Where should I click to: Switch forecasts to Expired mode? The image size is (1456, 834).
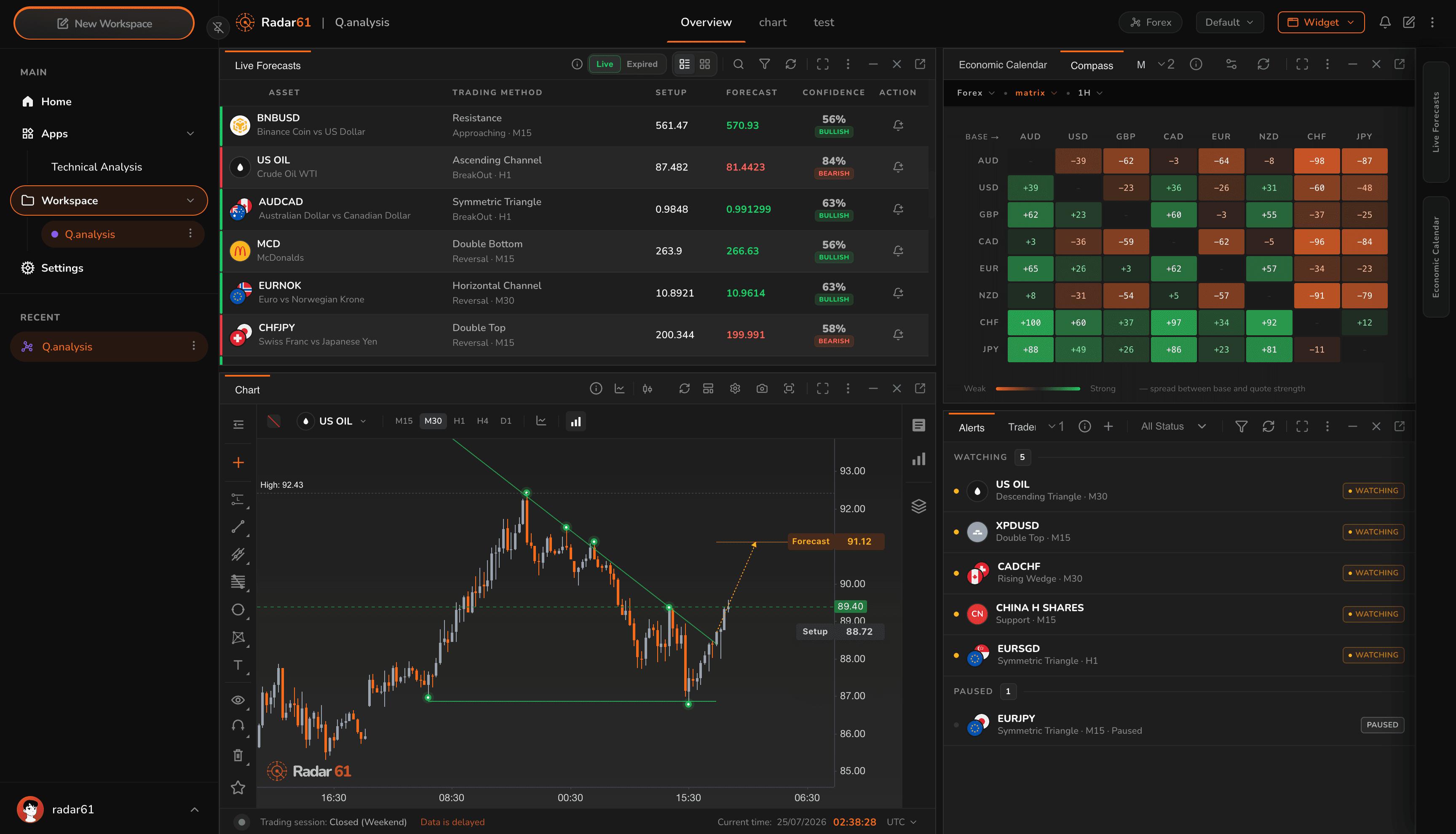[x=642, y=64]
